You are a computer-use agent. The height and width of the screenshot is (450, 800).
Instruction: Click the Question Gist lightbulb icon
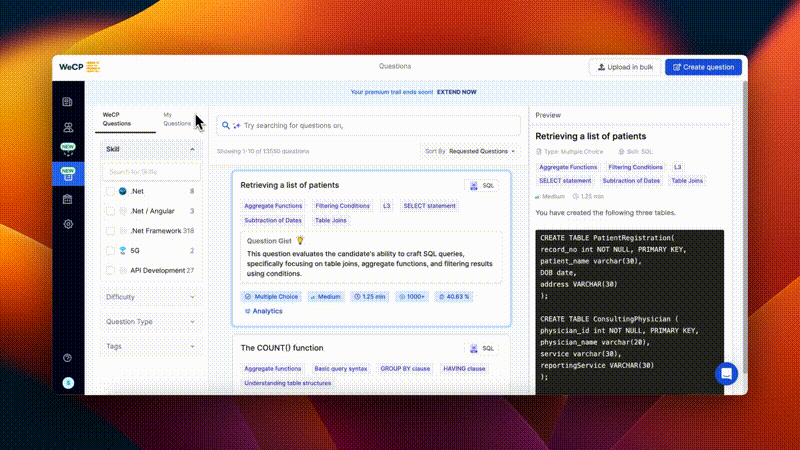(x=300, y=240)
